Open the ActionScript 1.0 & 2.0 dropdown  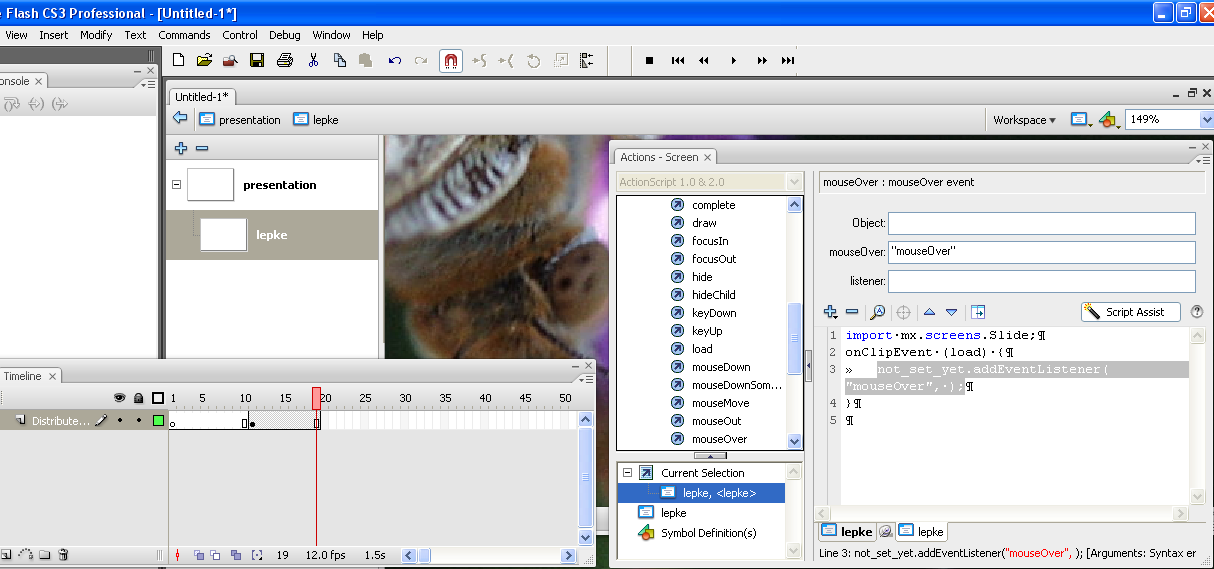(x=795, y=182)
